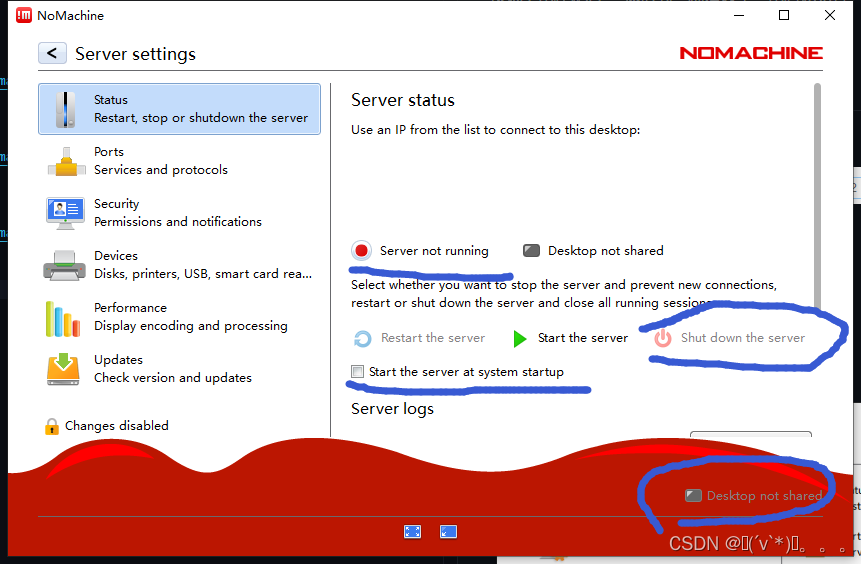This screenshot has width=861, height=564.
Task: Click the green Start play icon
Action: coord(519,338)
